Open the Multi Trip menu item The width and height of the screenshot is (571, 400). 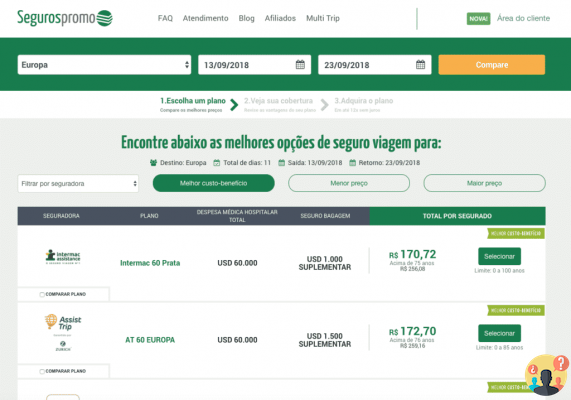323,18
